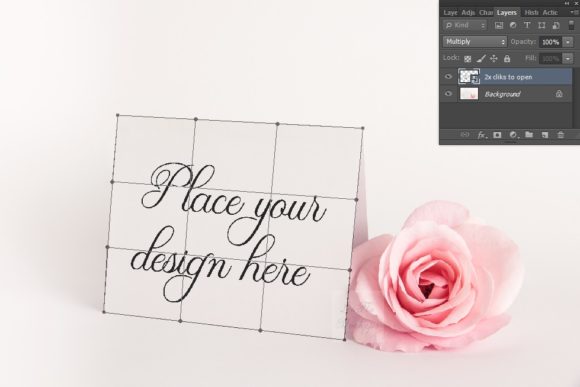The width and height of the screenshot is (580, 387).
Task: Filter layers by type (T) icon
Action: [x=527, y=26]
